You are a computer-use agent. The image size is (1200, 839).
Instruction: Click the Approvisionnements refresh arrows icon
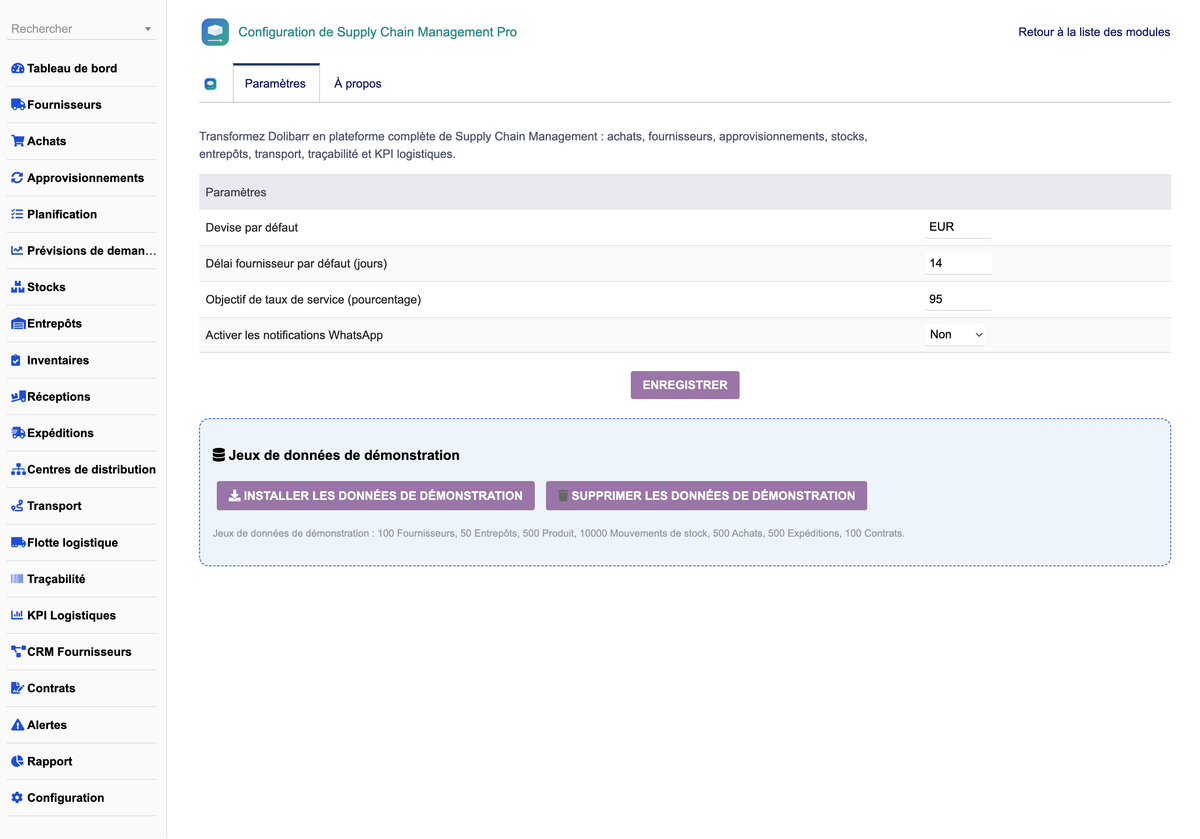point(17,178)
